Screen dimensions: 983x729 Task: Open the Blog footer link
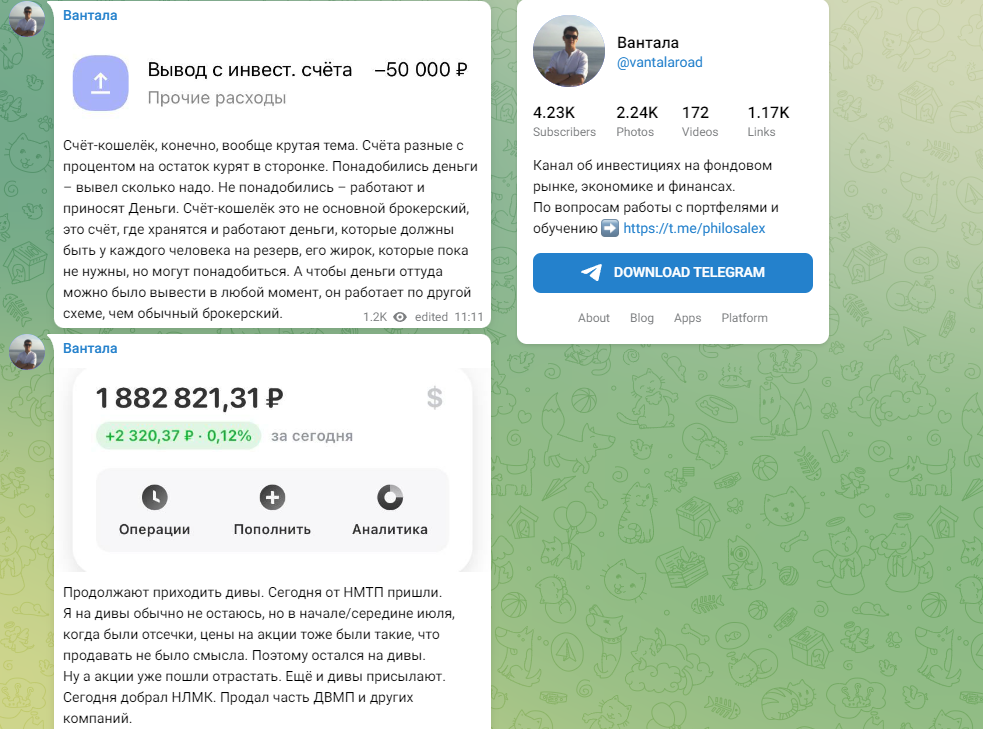pos(642,318)
